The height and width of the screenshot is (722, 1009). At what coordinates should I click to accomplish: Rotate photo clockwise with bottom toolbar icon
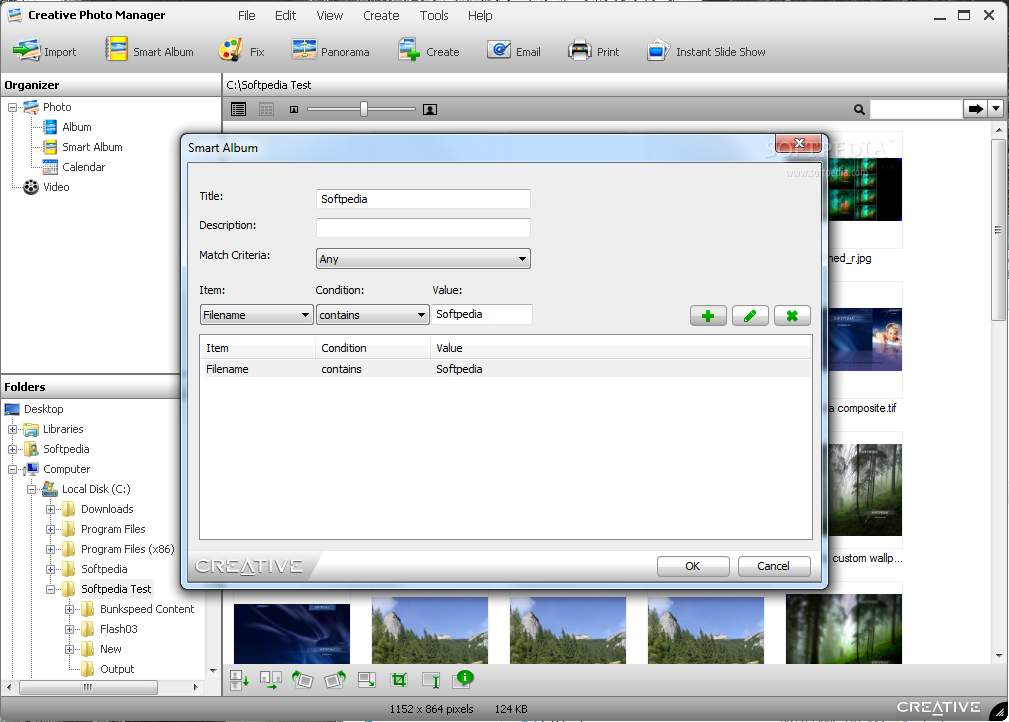(x=335, y=679)
